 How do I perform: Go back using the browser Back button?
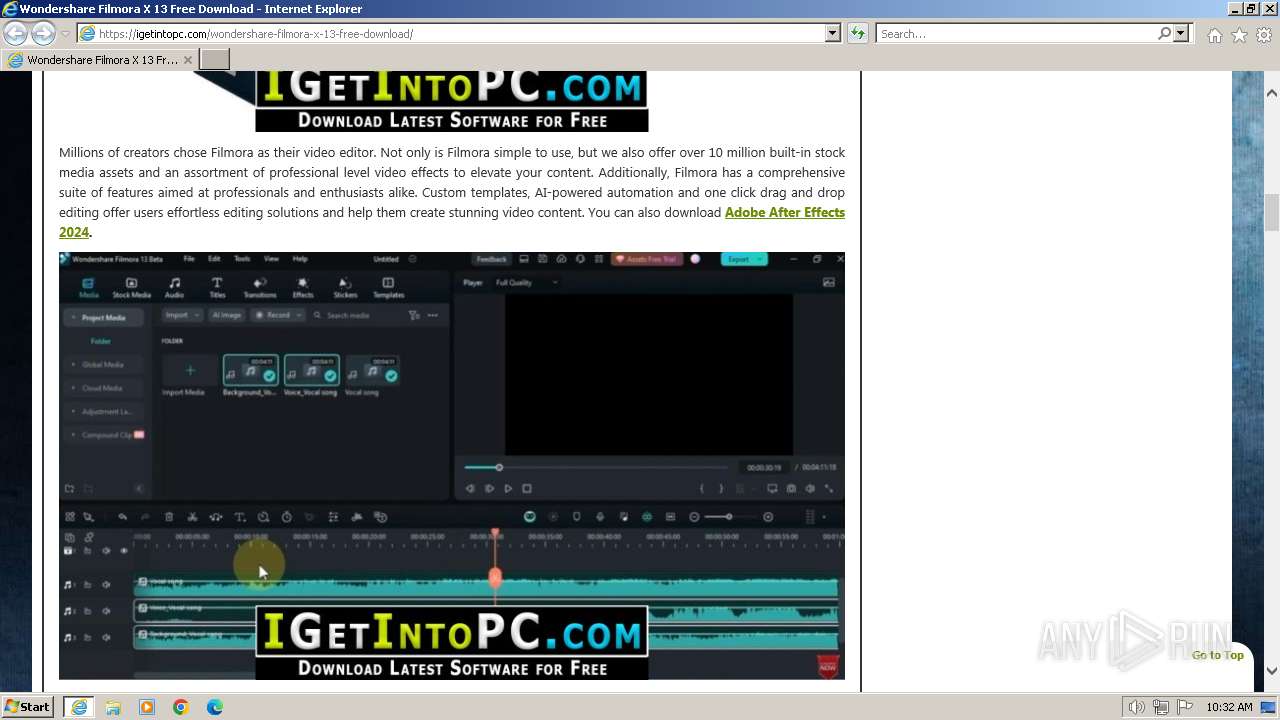(15, 33)
